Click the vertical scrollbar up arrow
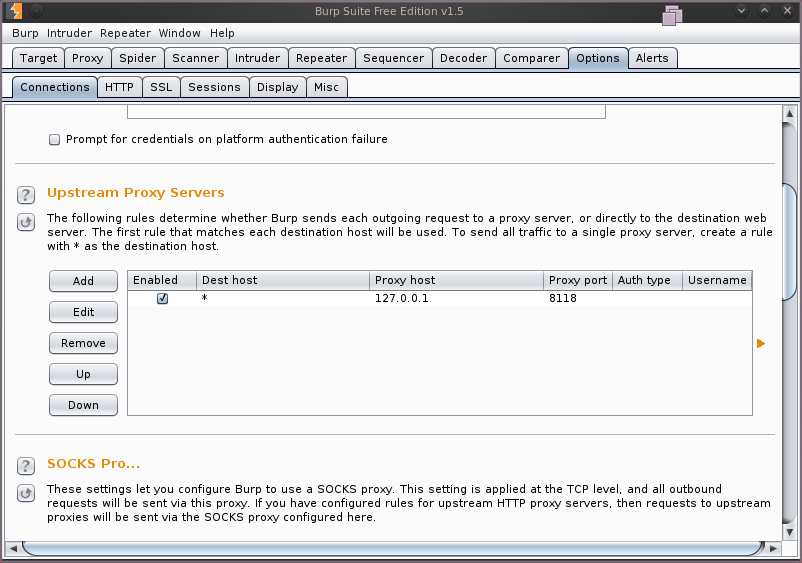The image size is (802, 563). click(790, 114)
